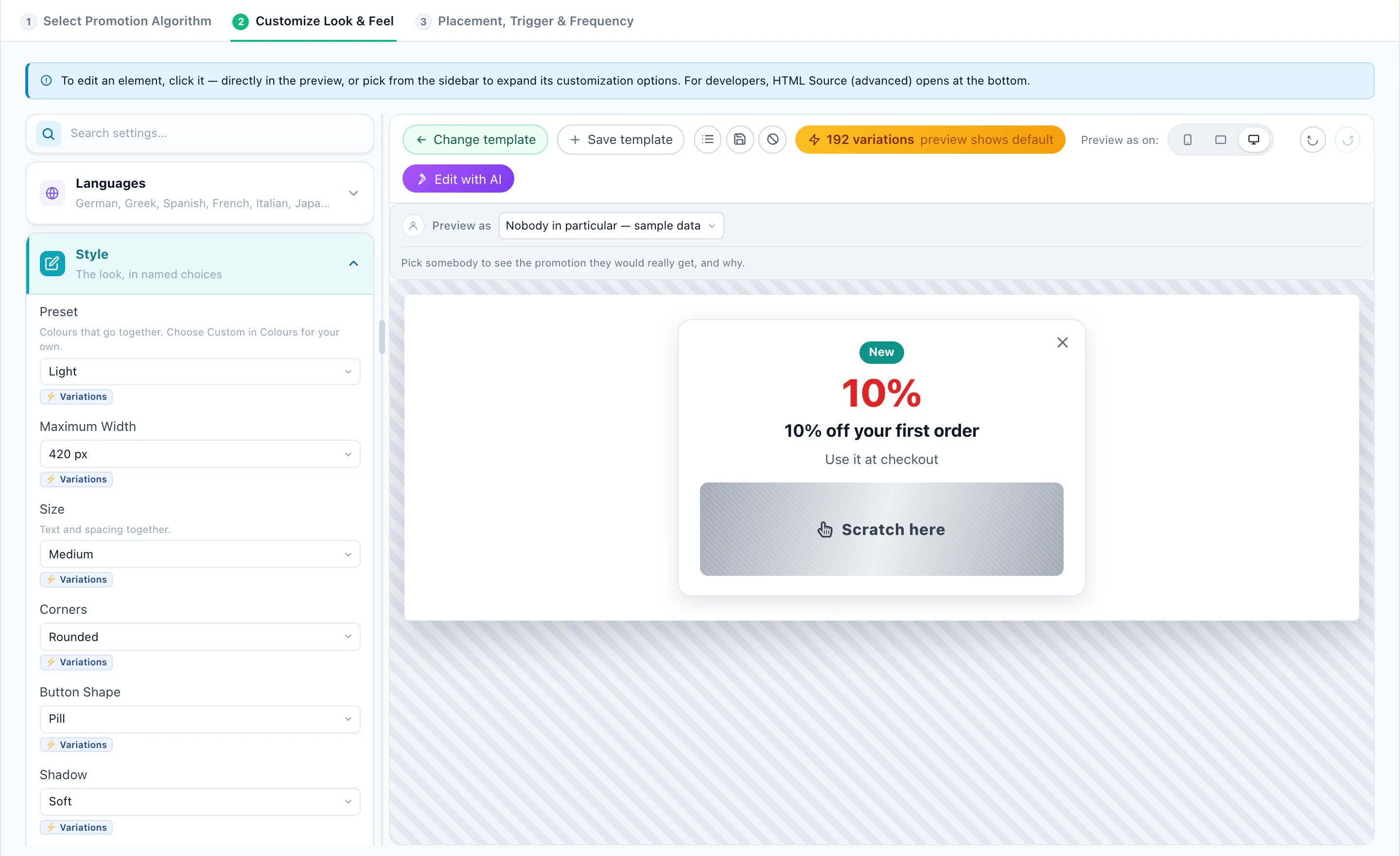Screen dimensions: 1400x856
Task: Click Variations badge under Shadow
Action: click(x=76, y=828)
